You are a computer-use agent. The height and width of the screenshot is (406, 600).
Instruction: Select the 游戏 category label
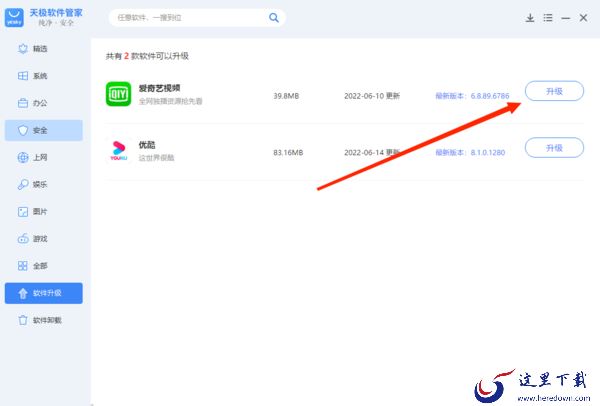pyautogui.click(x=40, y=239)
